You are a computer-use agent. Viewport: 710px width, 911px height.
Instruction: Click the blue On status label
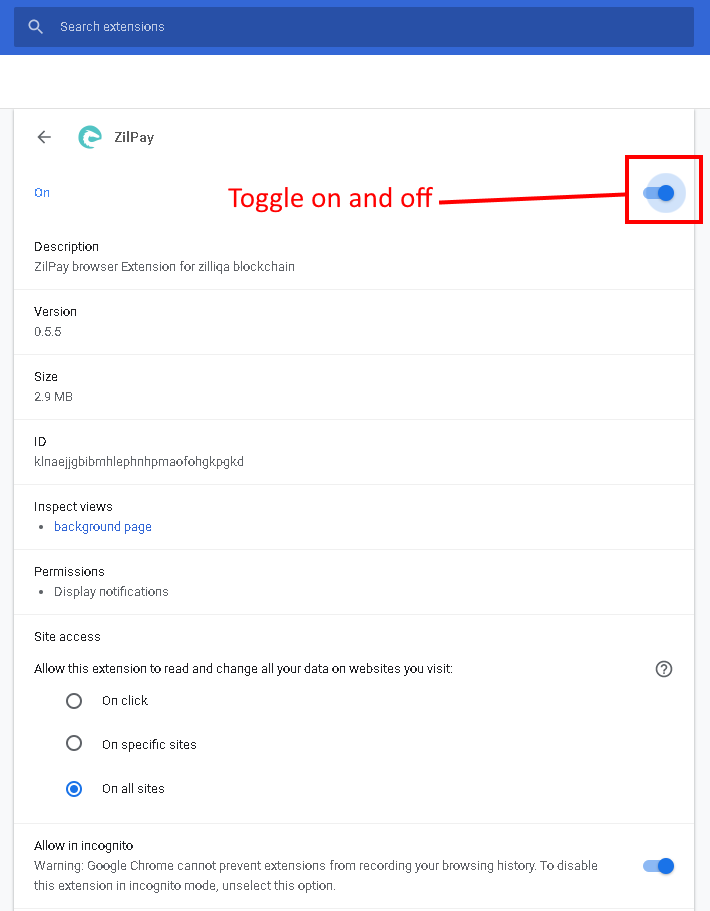pyautogui.click(x=42, y=193)
